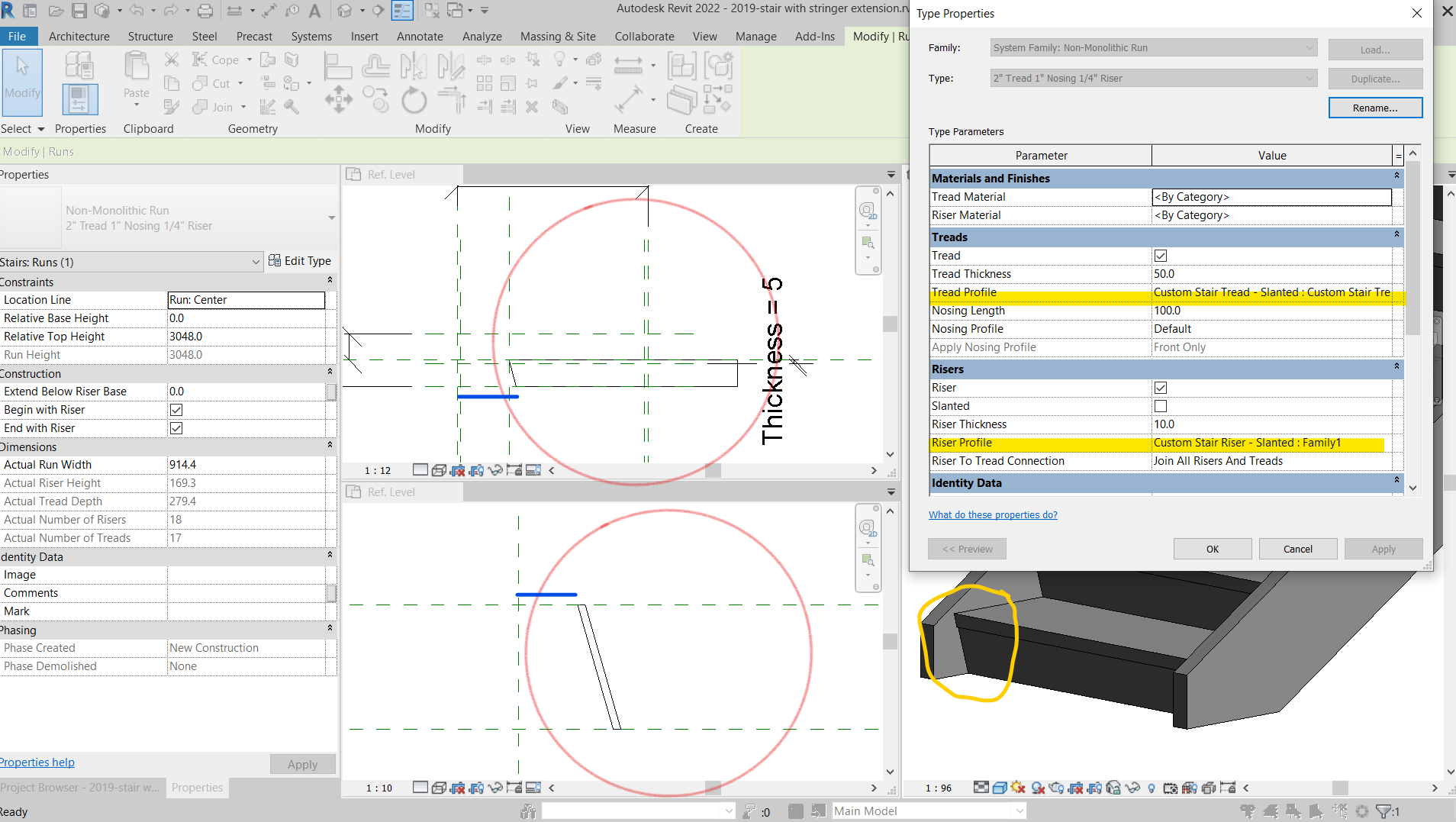The height and width of the screenshot is (822, 1456).
Task: Click the Rename button in Type Properties
Action: 1374,107
